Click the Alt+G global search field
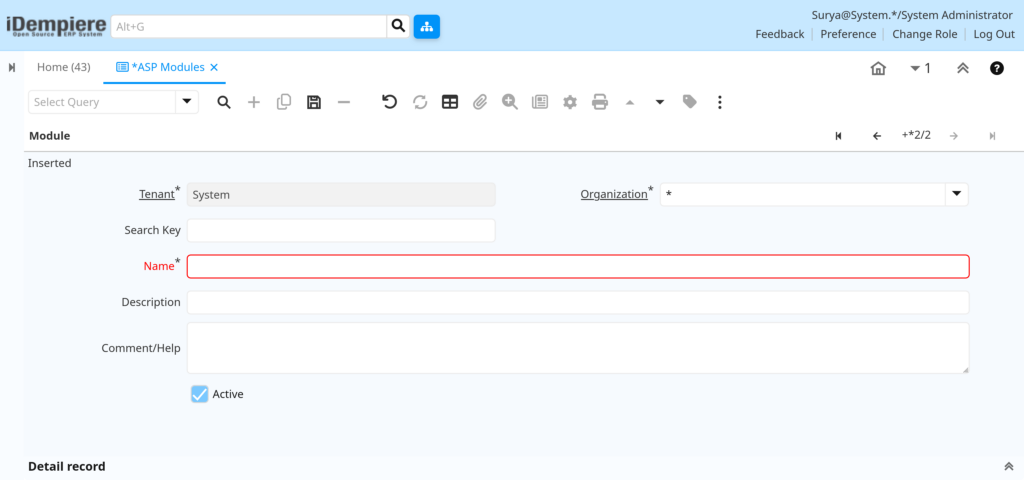Screen dimensions: 1024x480 tap(249, 27)
